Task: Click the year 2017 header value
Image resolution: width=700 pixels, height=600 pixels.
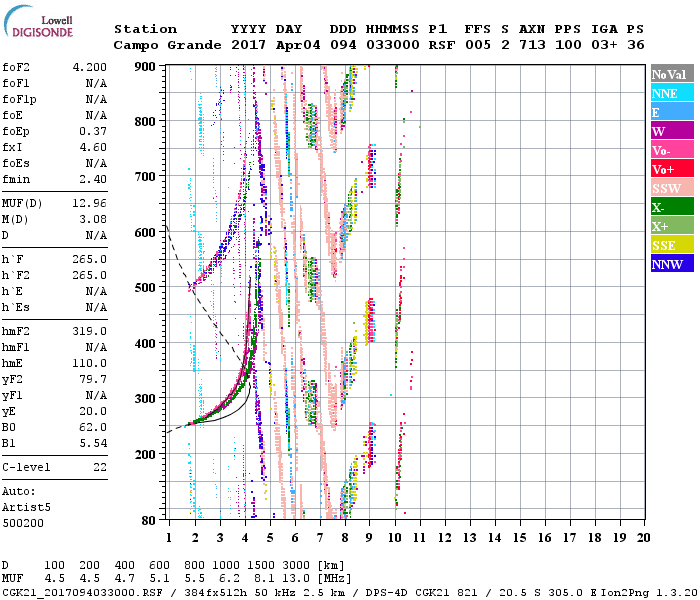Action: [248, 45]
